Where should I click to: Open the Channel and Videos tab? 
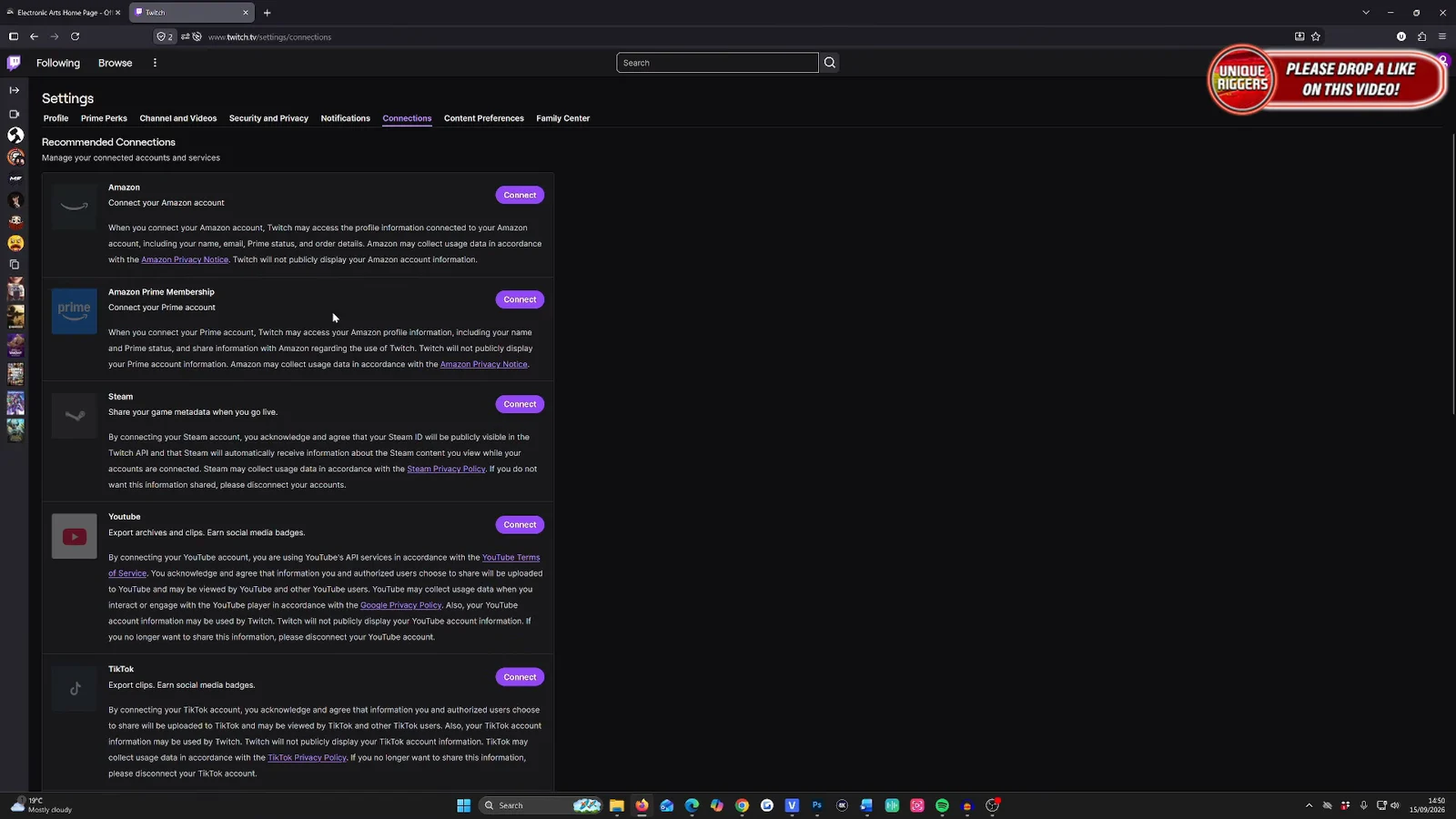click(x=178, y=118)
